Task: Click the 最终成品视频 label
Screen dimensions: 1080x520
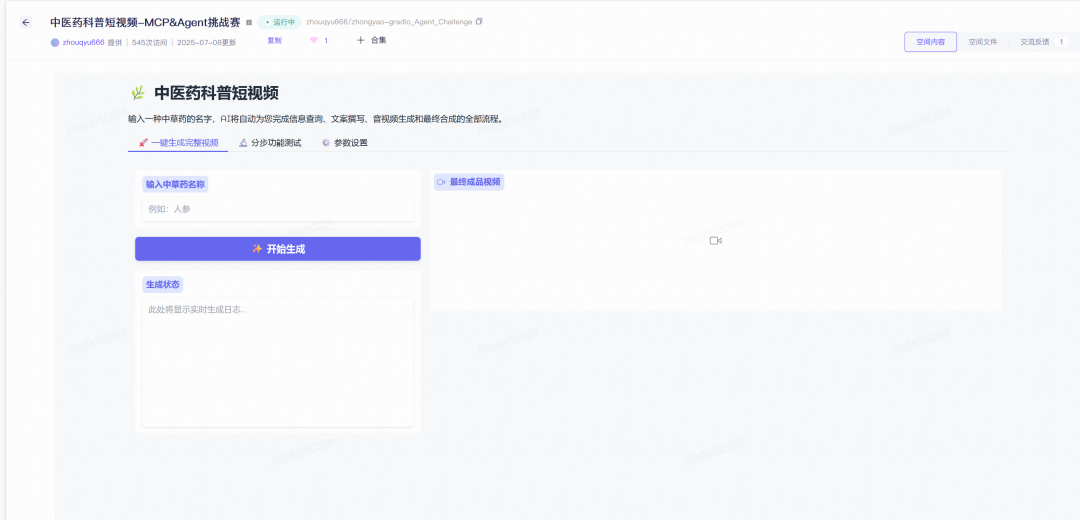Action: point(469,183)
